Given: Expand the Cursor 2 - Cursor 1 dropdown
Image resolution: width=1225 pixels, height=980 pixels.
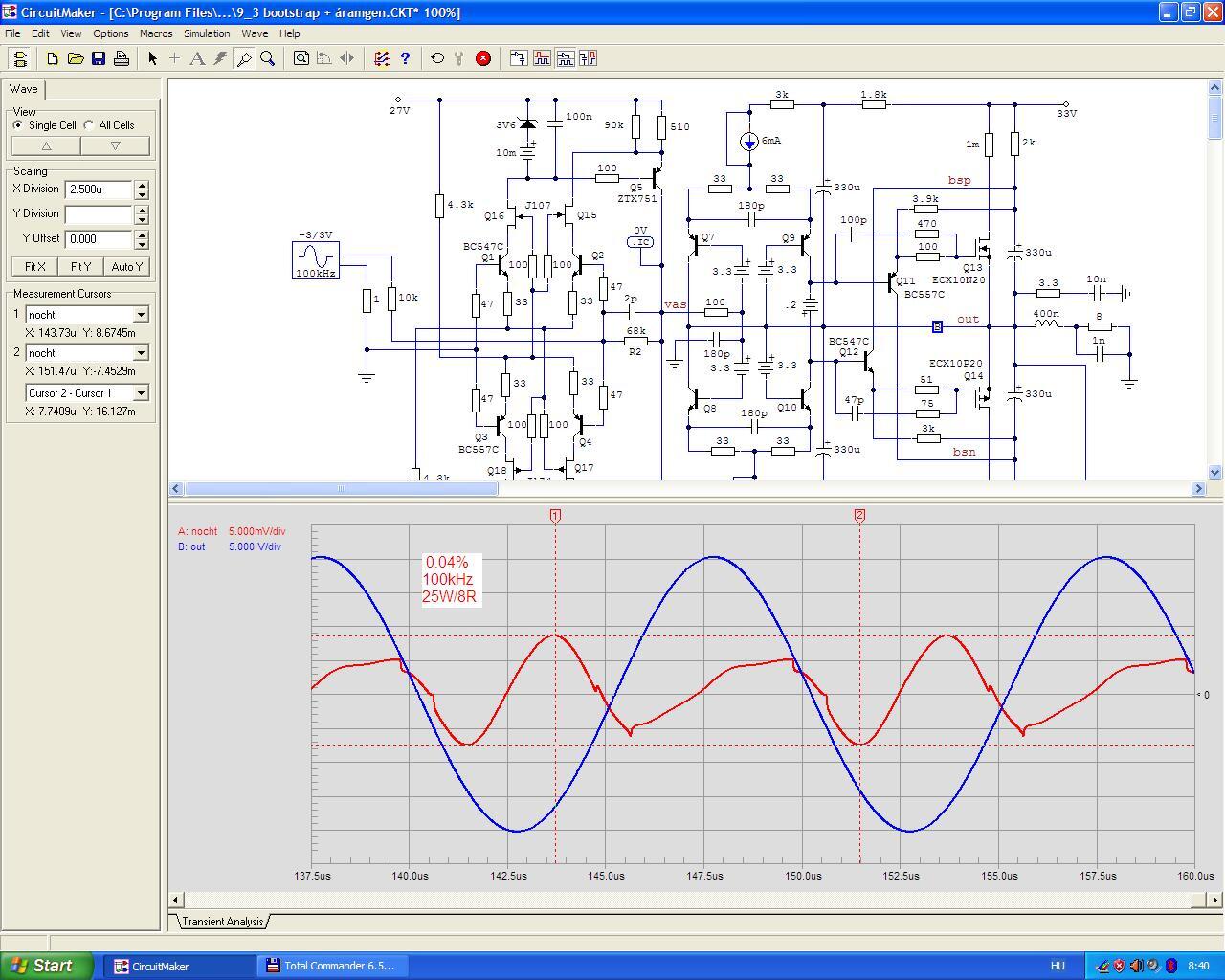Looking at the screenshot, I should coord(141,393).
